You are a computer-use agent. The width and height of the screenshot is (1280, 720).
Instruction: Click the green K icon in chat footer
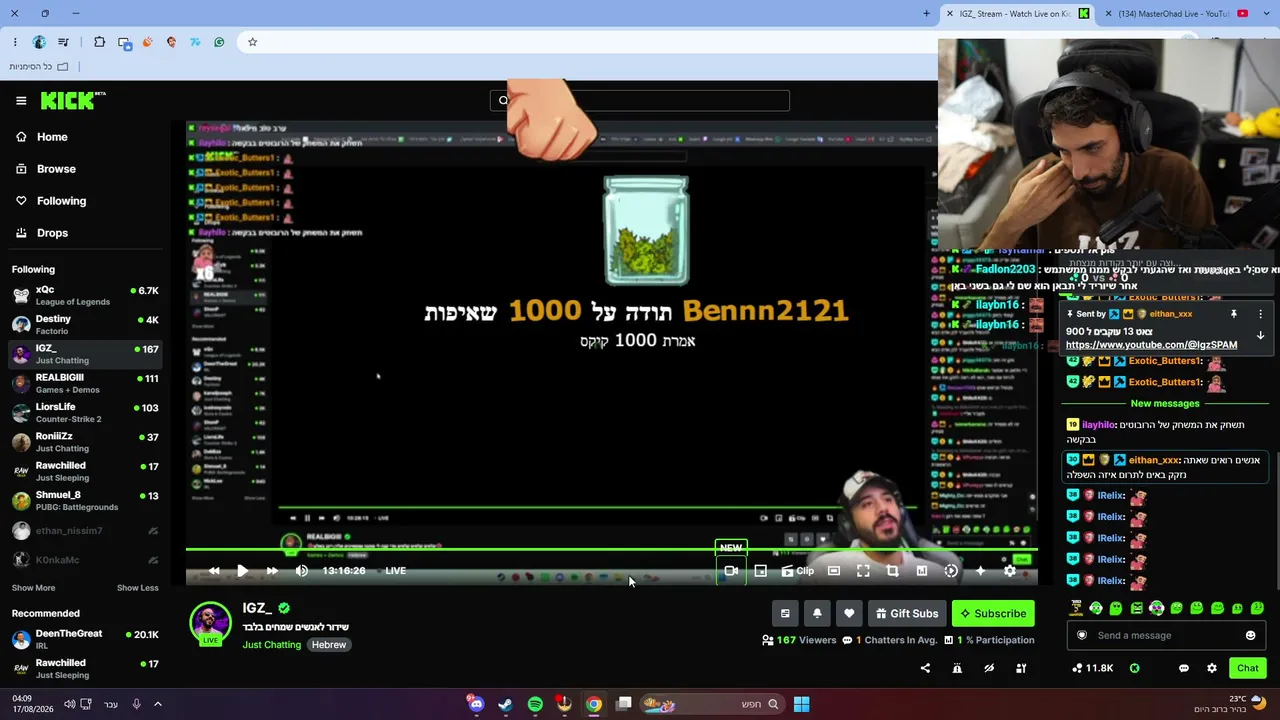(1134, 668)
